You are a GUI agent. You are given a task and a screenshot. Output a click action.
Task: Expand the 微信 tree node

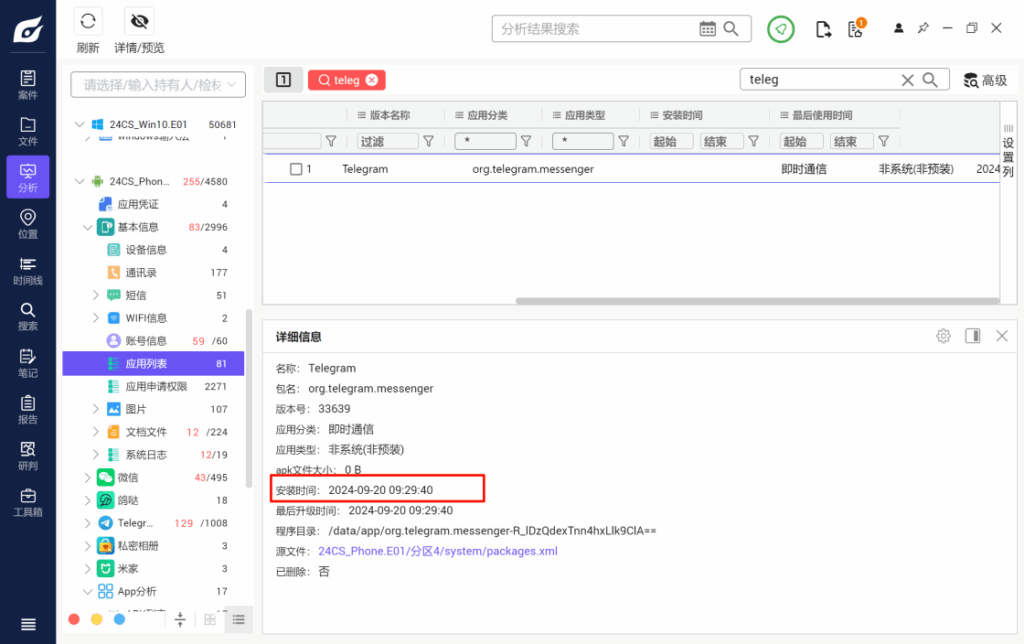pyautogui.click(x=87, y=477)
